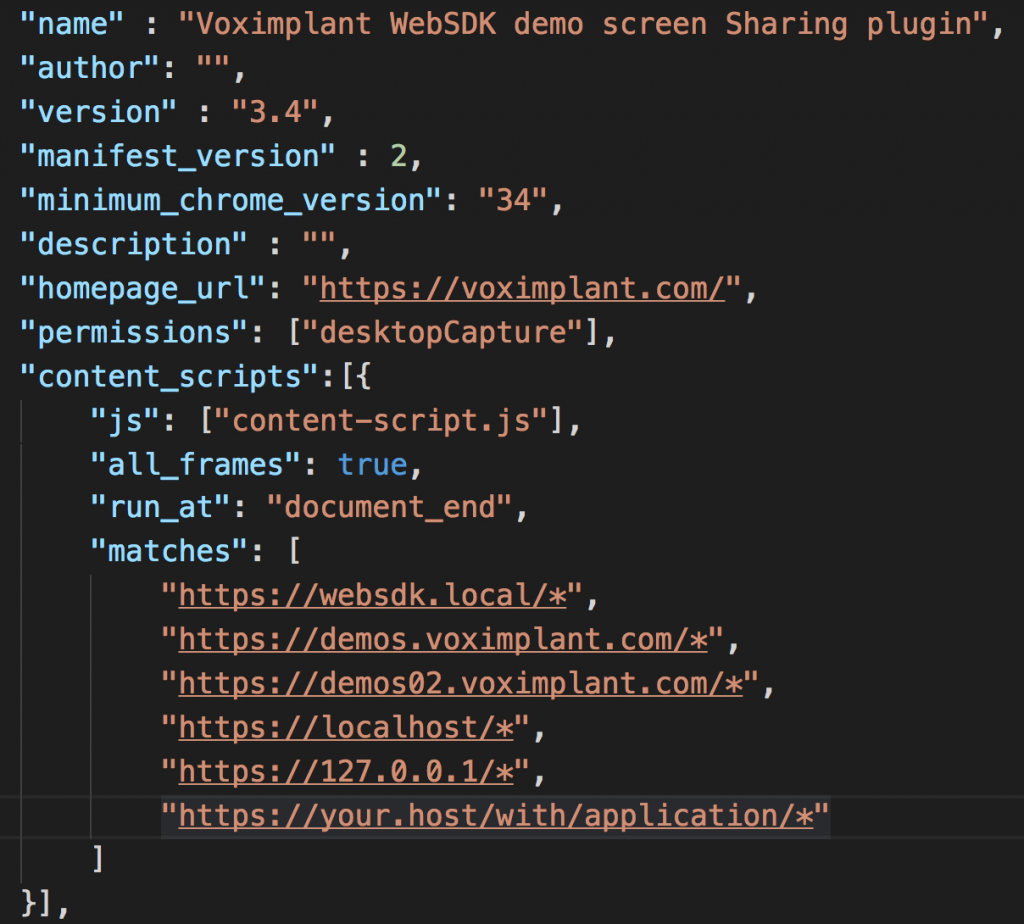Click the "run_at" key
Viewport: 1024px width, 924px height.
click(160, 507)
